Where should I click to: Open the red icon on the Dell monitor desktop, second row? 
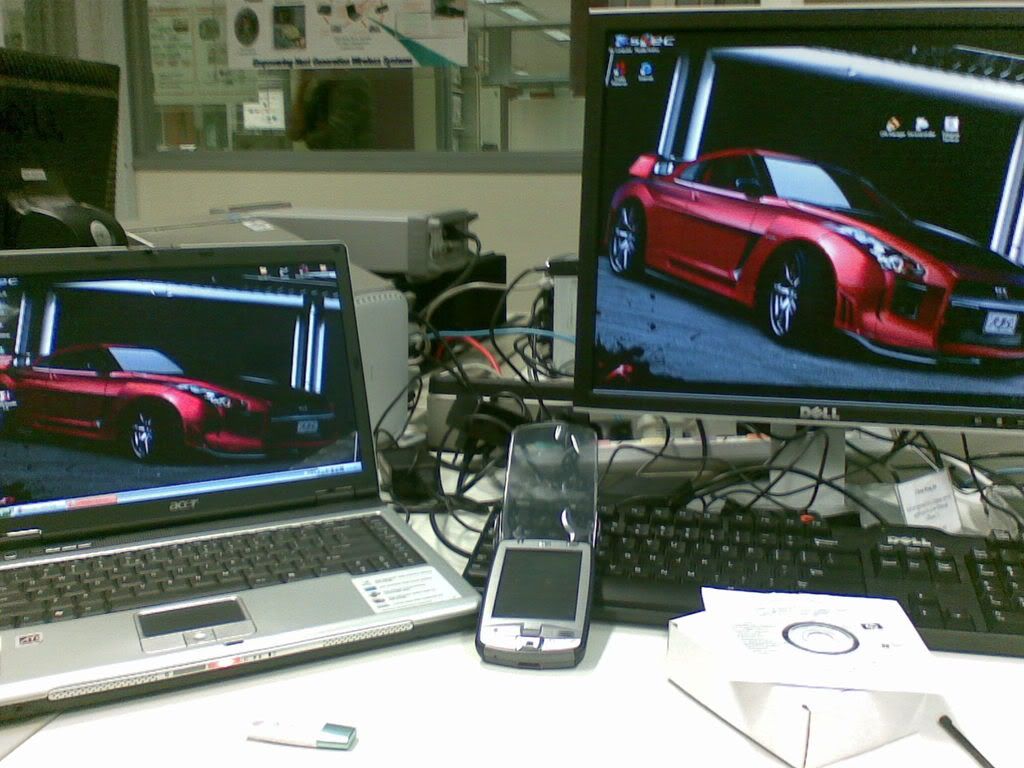pos(619,72)
